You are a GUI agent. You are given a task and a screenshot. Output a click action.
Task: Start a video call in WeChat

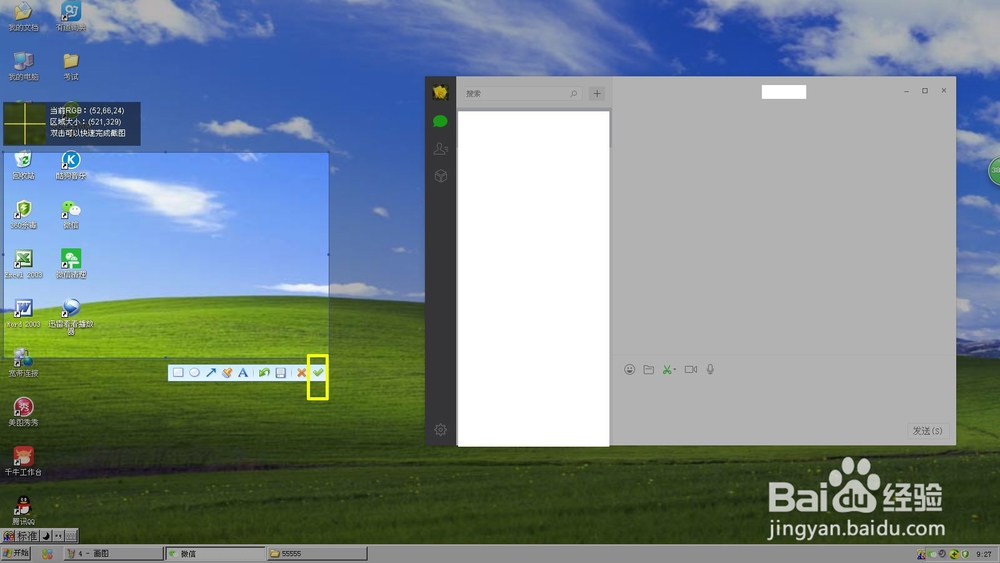691,369
